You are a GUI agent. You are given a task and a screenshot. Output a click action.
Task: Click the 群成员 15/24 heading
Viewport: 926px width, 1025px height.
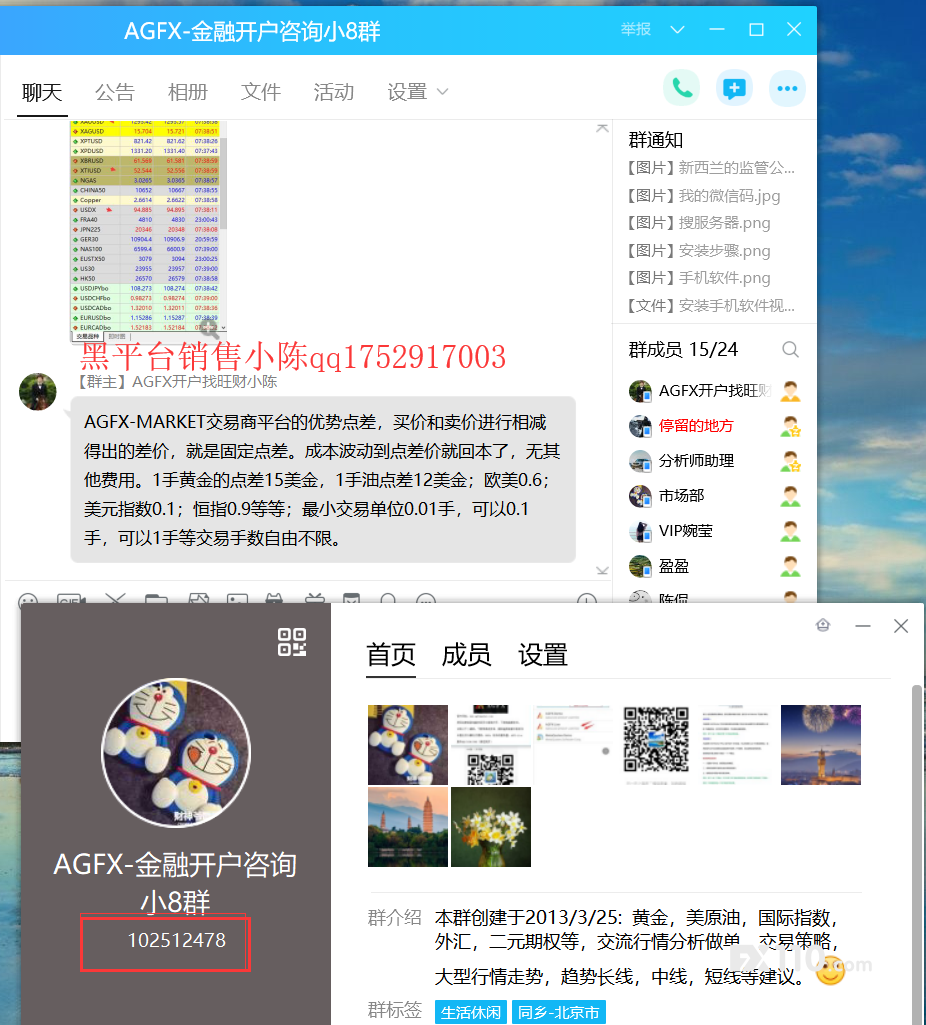pyautogui.click(x=683, y=350)
